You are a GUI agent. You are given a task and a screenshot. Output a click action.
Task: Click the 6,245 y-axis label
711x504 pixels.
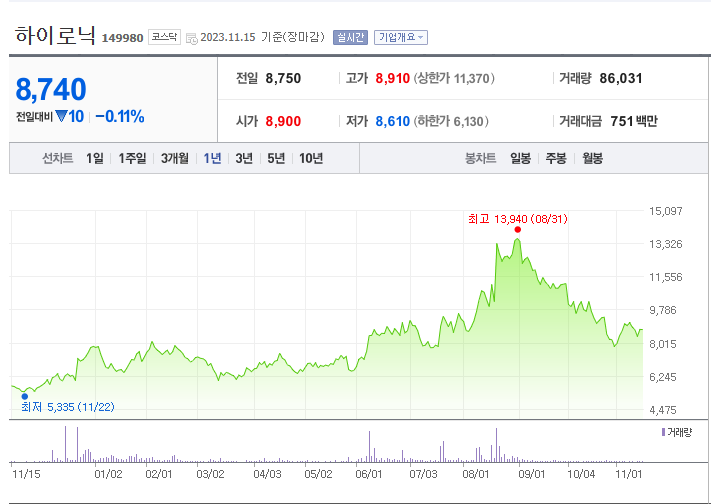[663, 377]
